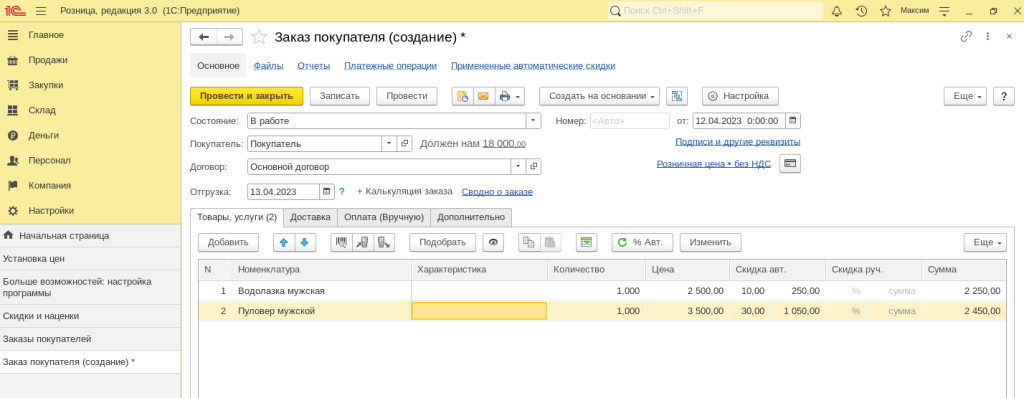Image resolution: width=1024 pixels, height=398 pixels.
Task: Click Подобрать button
Action: [443, 242]
